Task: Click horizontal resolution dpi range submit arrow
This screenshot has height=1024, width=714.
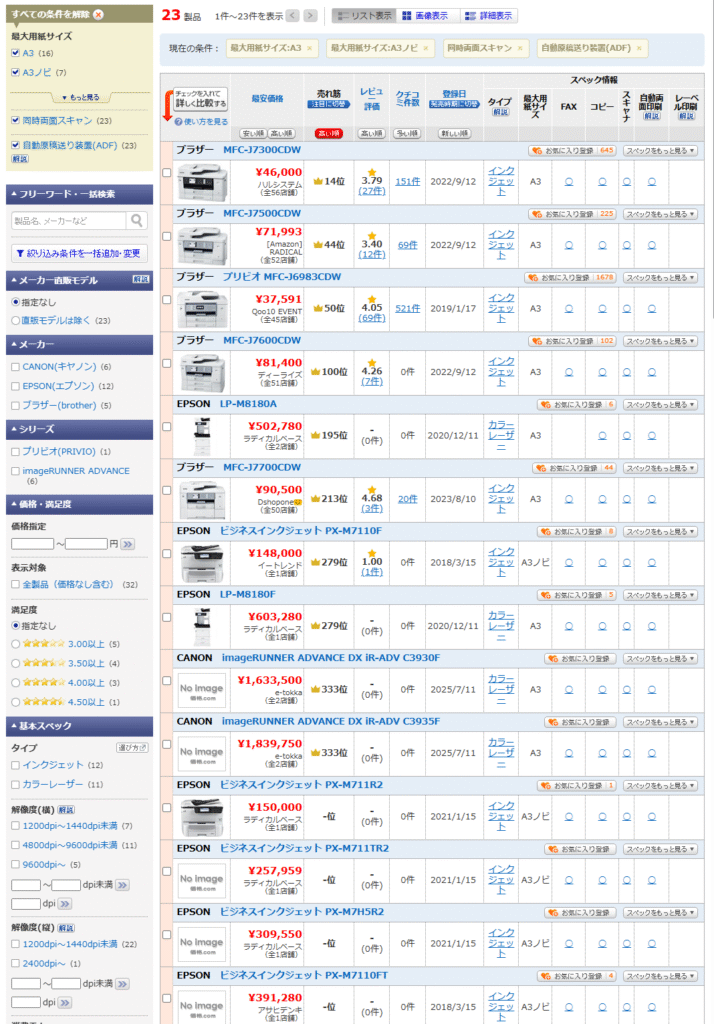Action: click(122, 885)
